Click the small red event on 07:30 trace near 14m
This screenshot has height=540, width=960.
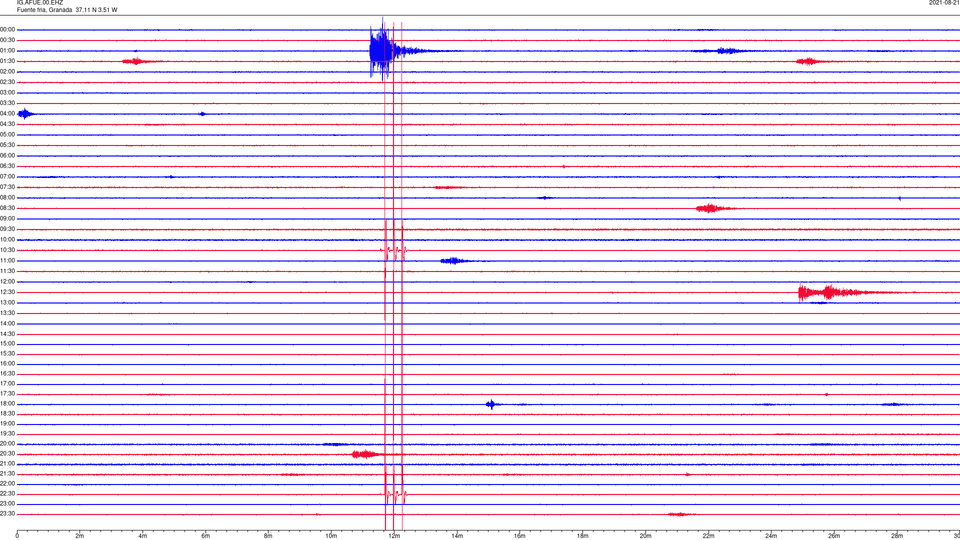click(x=449, y=187)
